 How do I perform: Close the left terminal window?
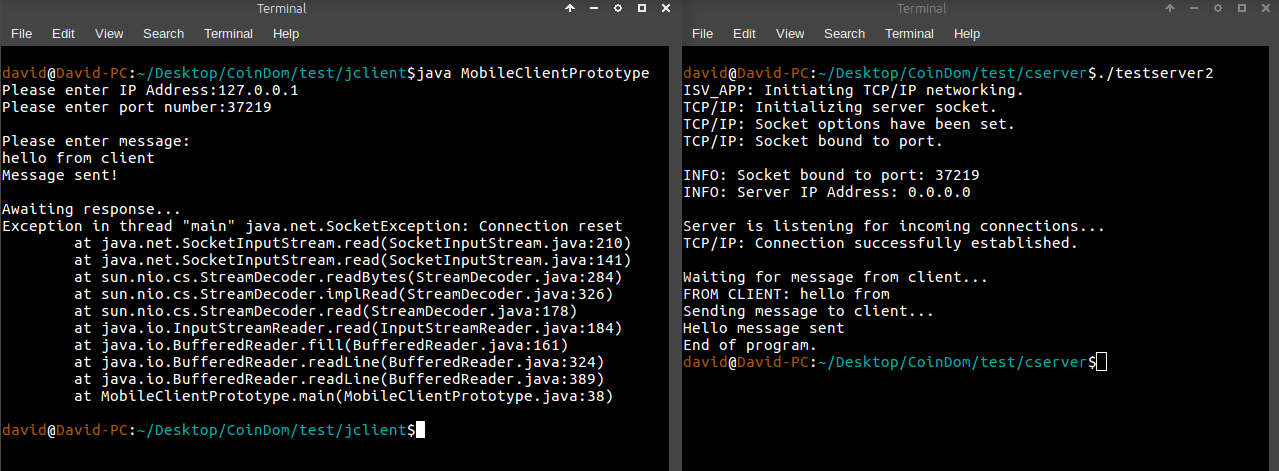coord(665,8)
